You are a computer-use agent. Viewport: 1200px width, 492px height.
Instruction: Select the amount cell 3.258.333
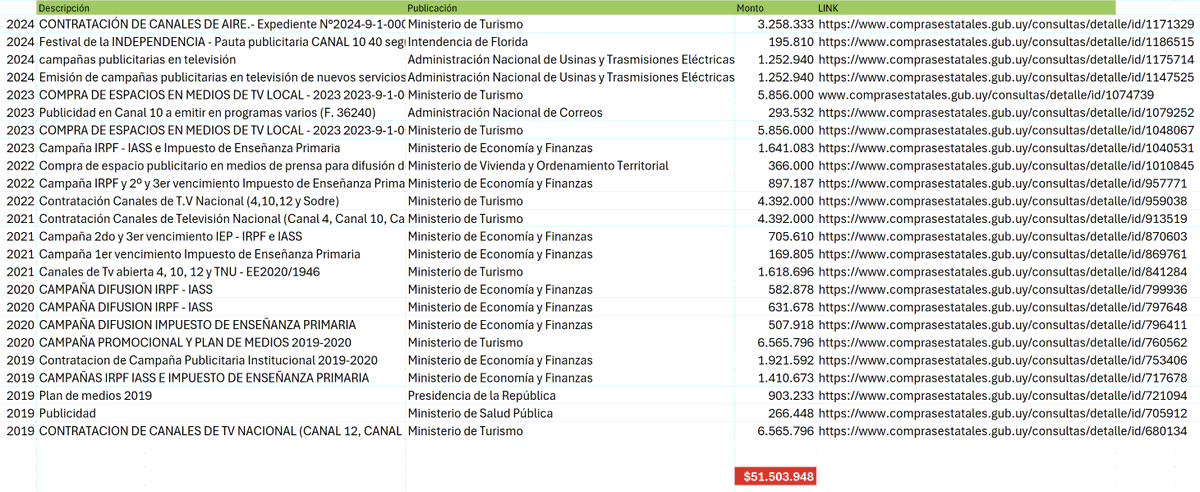pos(775,23)
